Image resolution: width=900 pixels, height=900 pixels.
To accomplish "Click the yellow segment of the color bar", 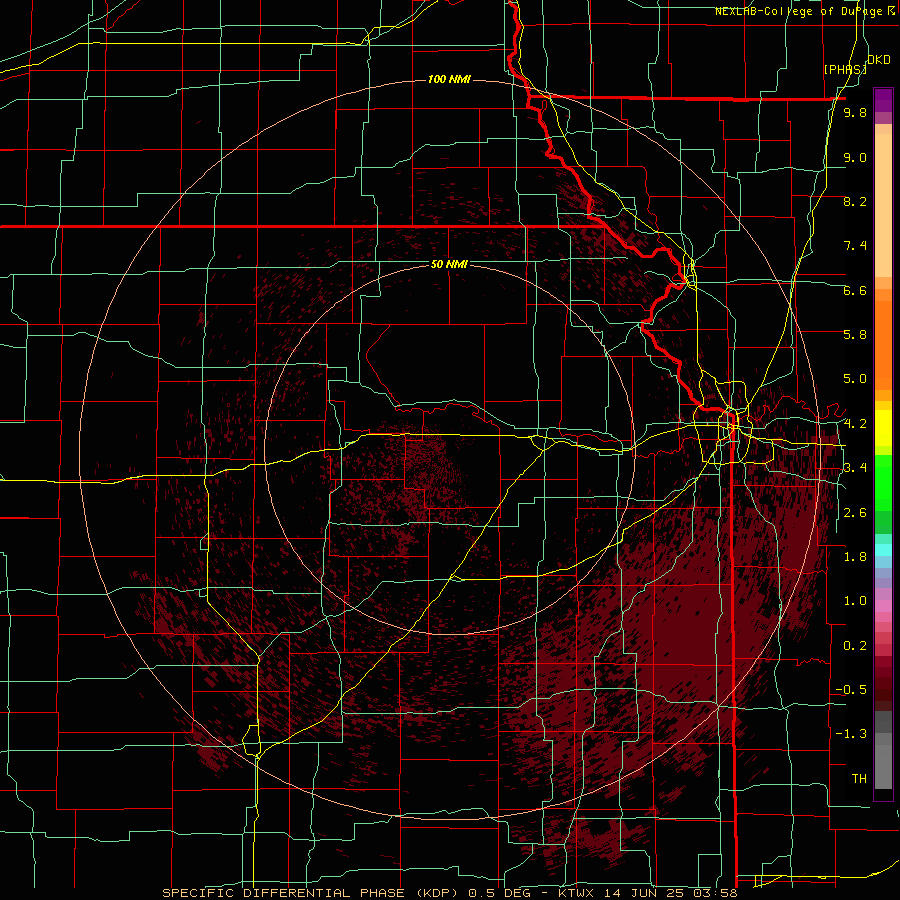I will click(883, 428).
